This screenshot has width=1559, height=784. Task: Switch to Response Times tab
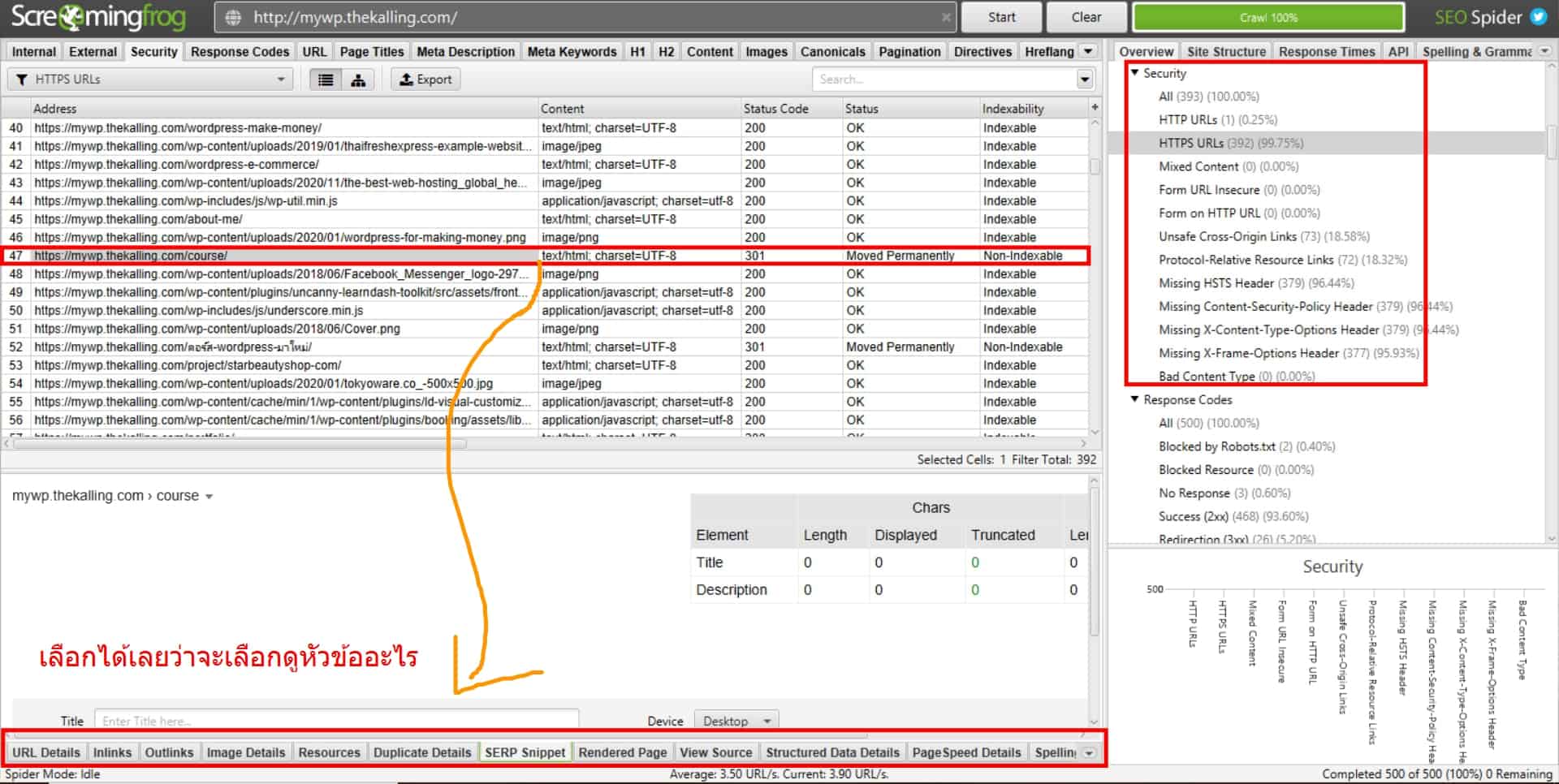pyautogui.click(x=1327, y=51)
